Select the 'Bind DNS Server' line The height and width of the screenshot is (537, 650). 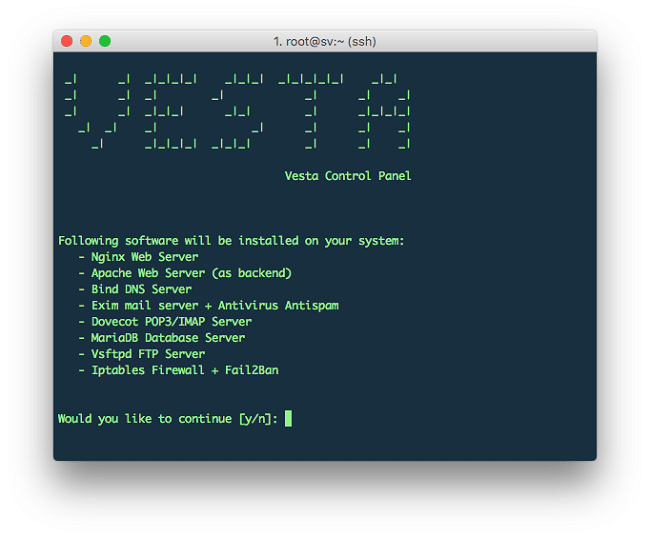click(141, 289)
